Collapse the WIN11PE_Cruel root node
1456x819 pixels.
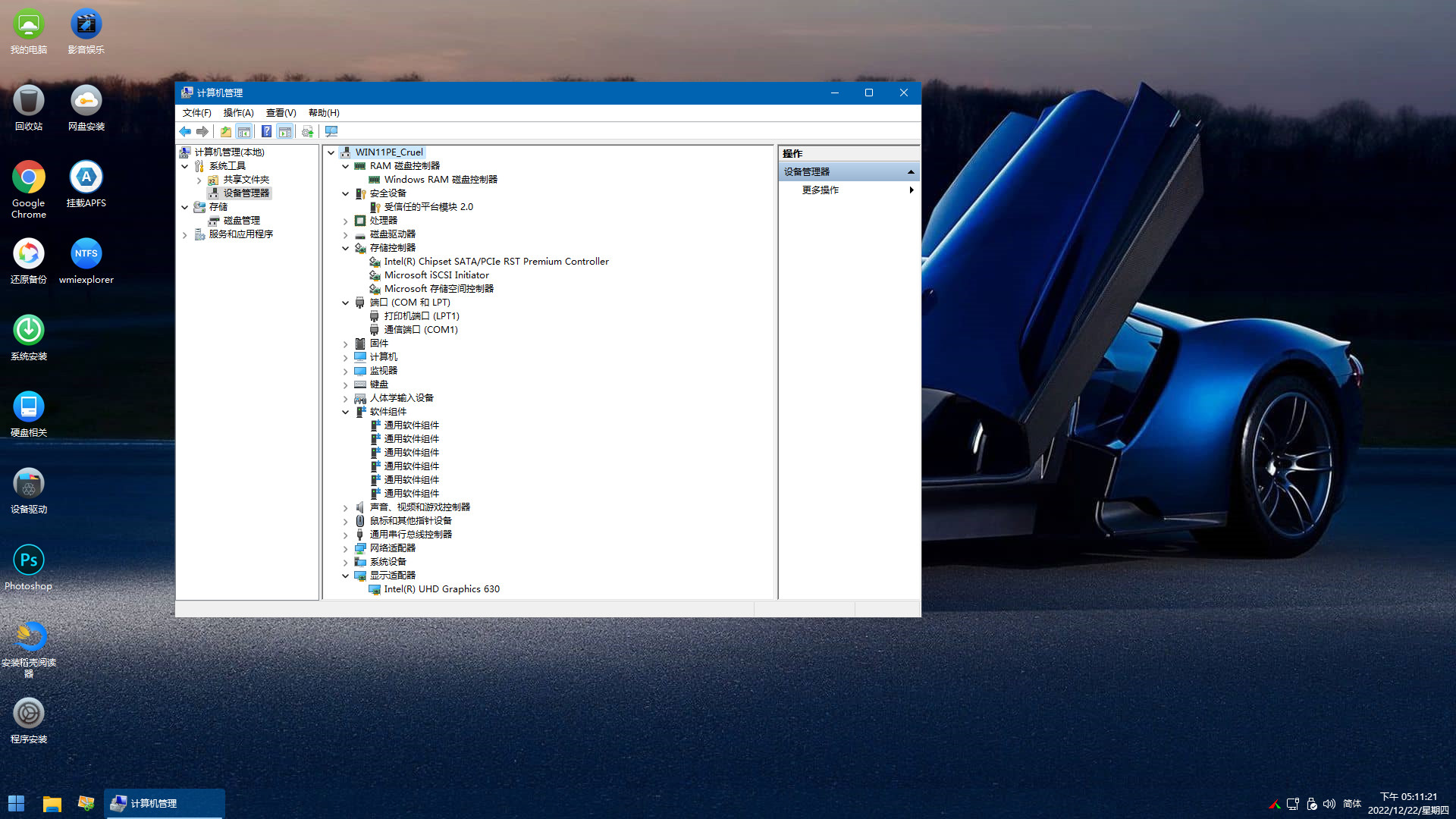coord(331,152)
